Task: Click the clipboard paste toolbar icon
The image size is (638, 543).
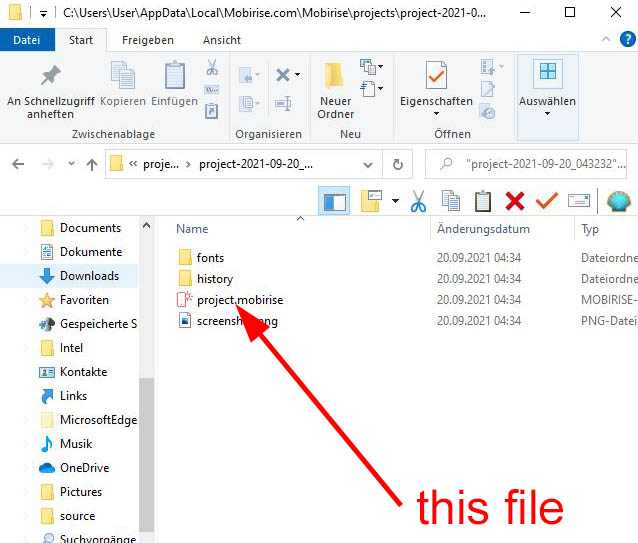Action: [483, 201]
